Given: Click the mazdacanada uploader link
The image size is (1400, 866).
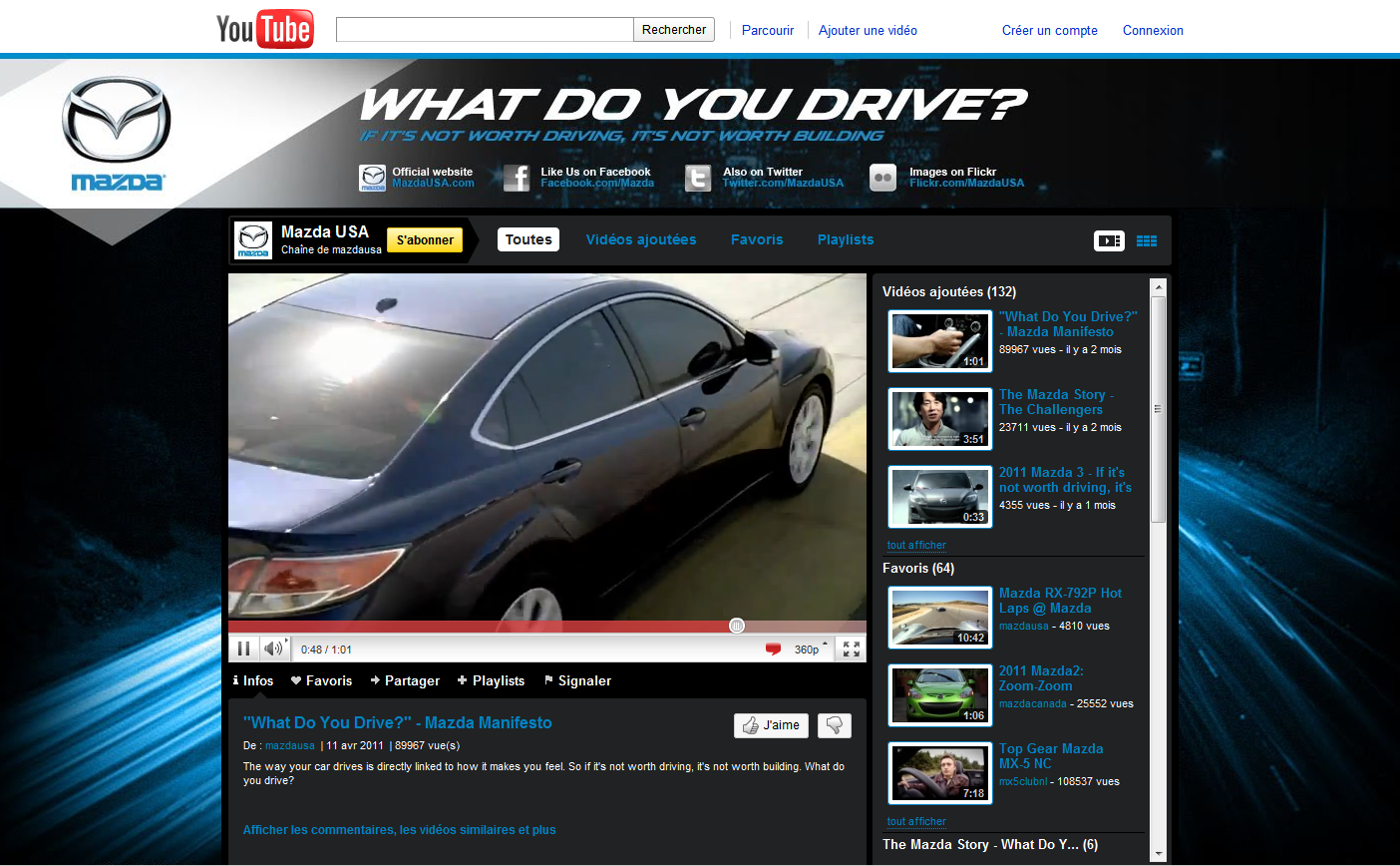Looking at the screenshot, I should tap(1032, 703).
